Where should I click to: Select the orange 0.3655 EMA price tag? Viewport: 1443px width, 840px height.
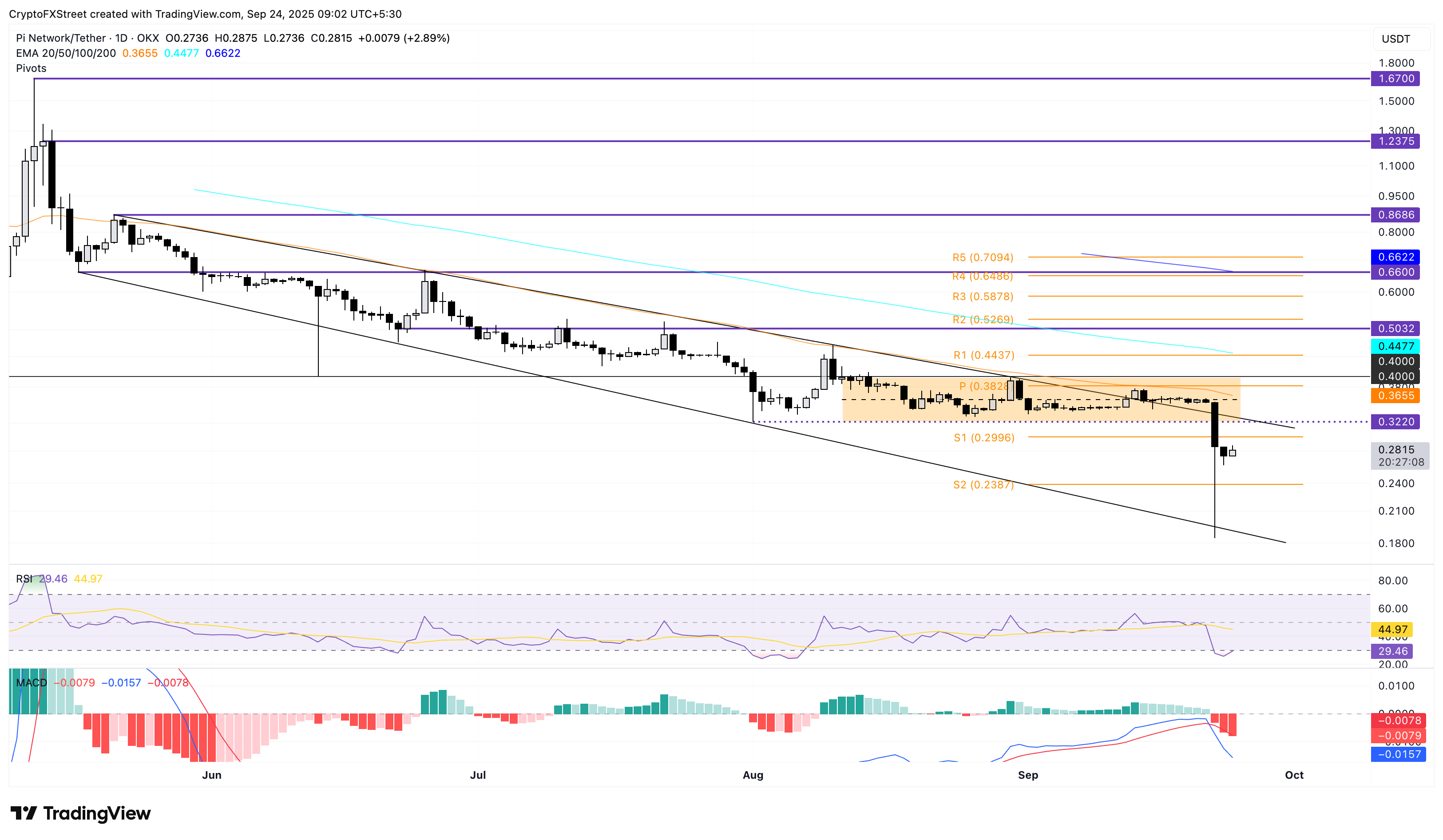1395,396
